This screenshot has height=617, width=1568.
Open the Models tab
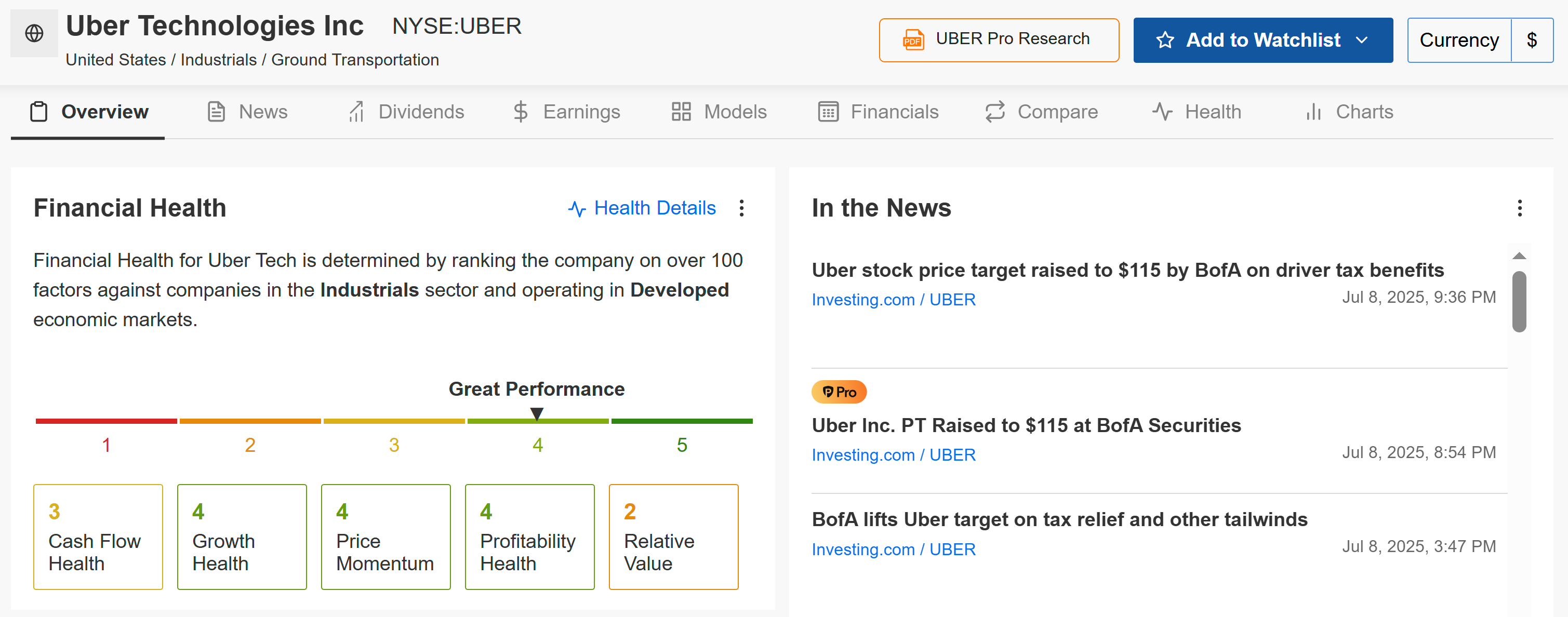719,112
